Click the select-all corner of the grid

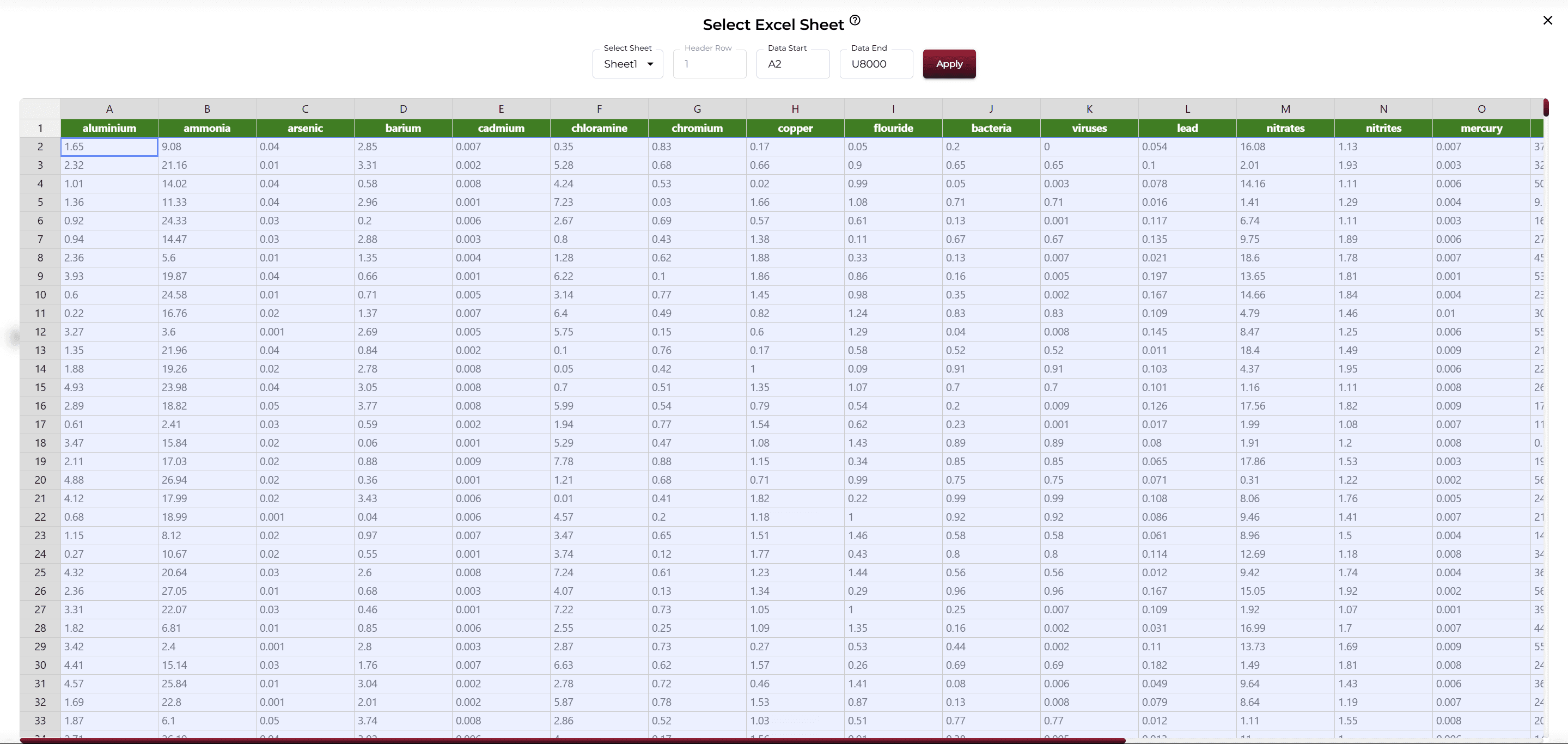click(x=40, y=109)
